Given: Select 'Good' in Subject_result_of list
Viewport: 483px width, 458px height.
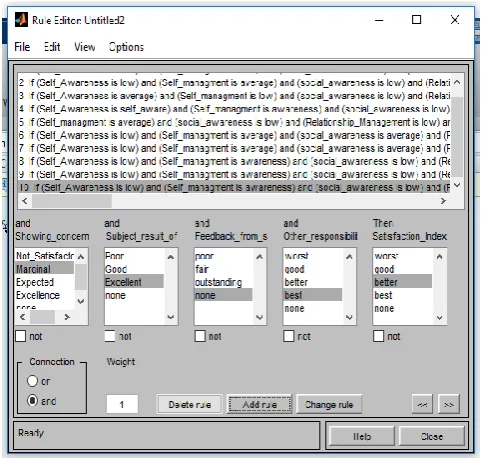Looking at the screenshot, I should coord(116,269).
